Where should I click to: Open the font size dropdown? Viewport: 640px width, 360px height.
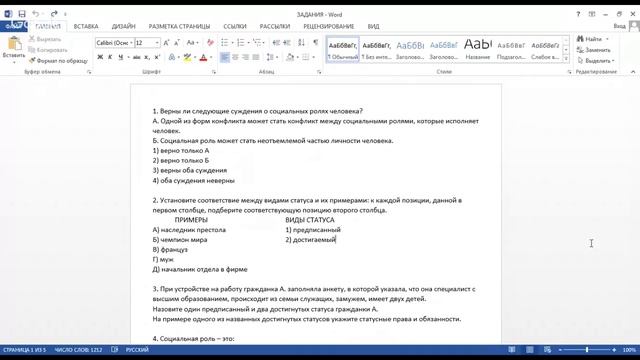pos(157,43)
